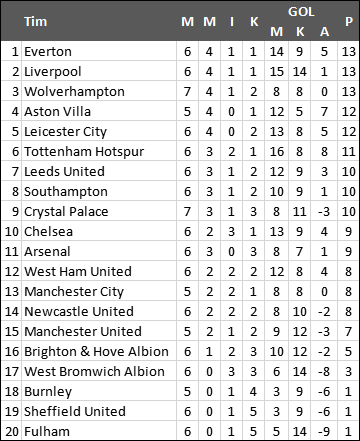Select the Everton team name cell
Screen dimensions: 360x441
[x=99, y=51]
